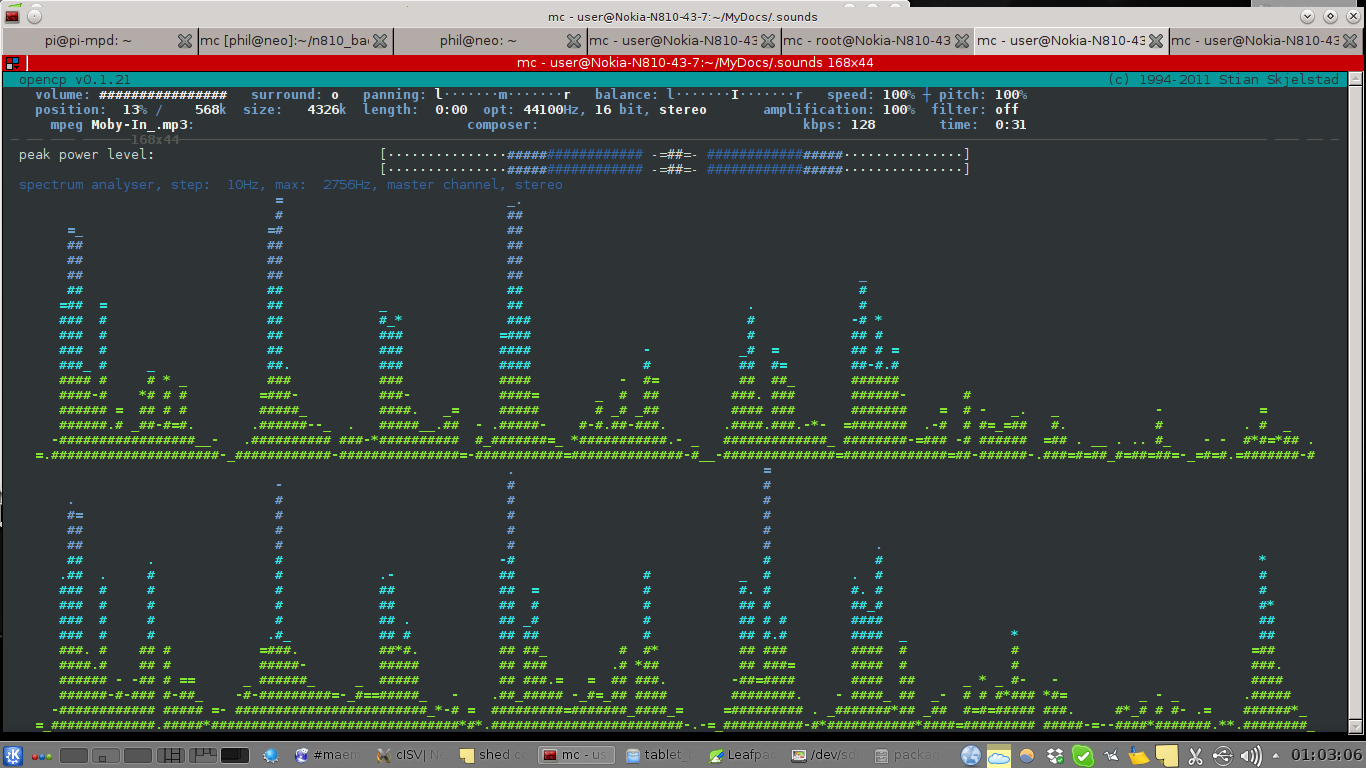Open the USB device notifier tray icon

tap(1222, 755)
